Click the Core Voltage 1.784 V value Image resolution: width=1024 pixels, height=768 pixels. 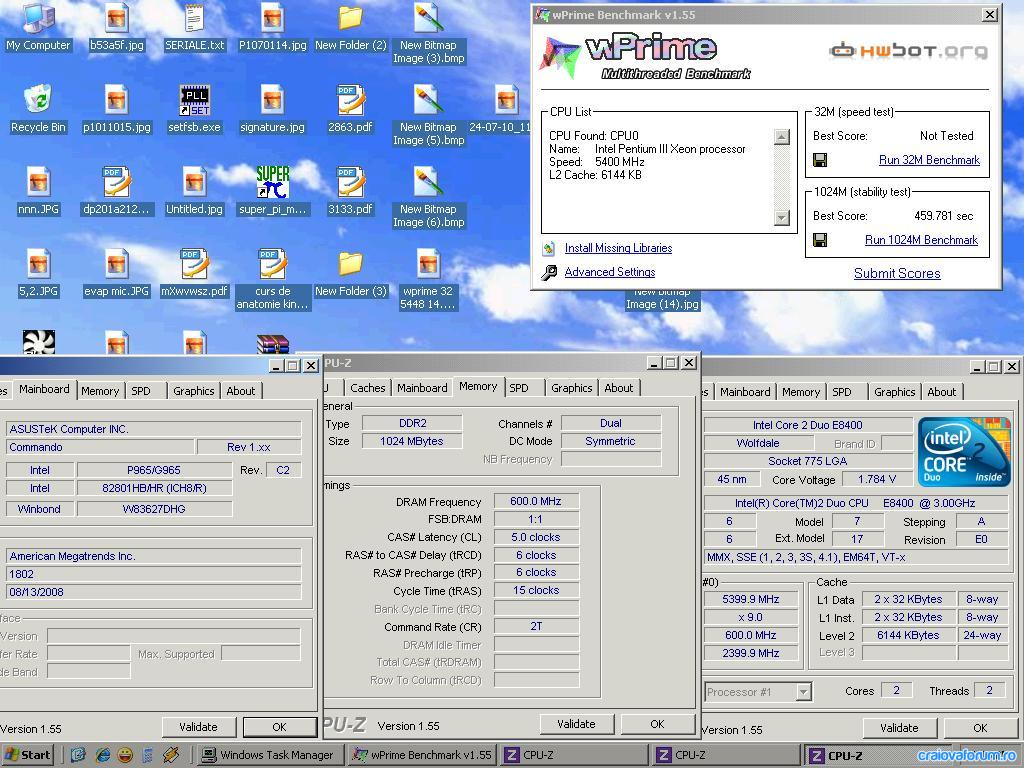click(x=876, y=479)
